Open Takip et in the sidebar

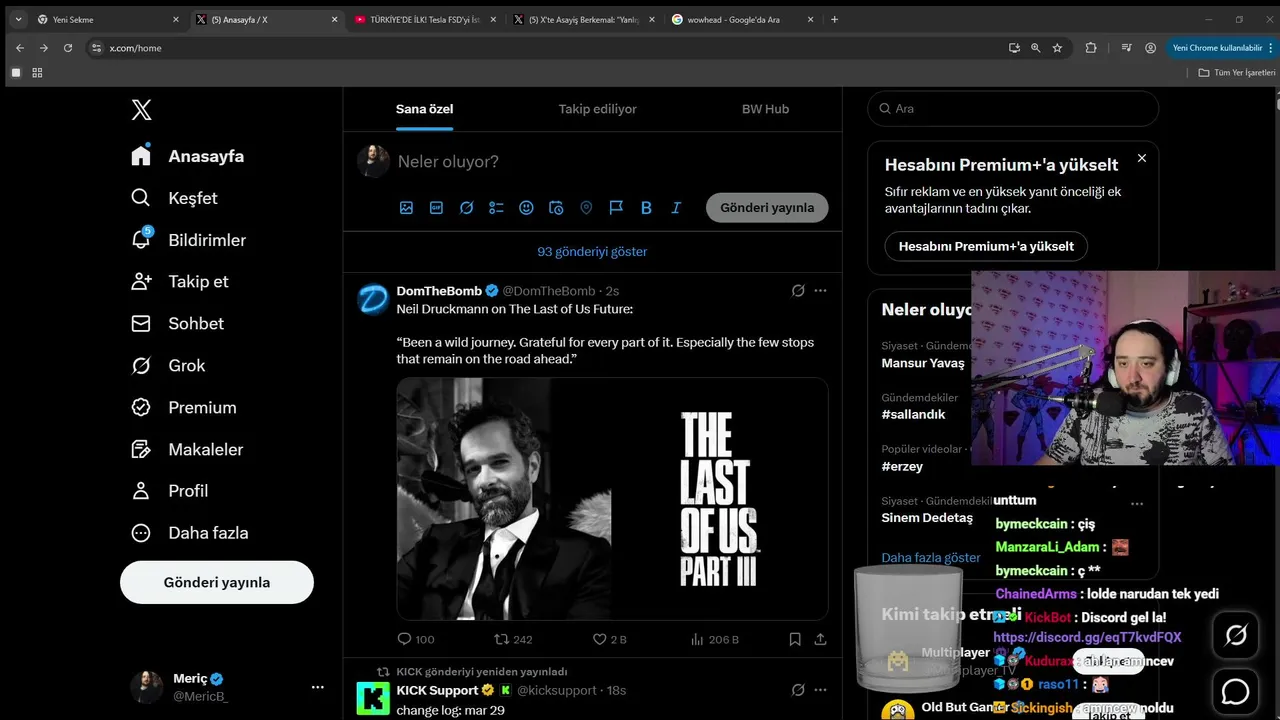(180, 281)
